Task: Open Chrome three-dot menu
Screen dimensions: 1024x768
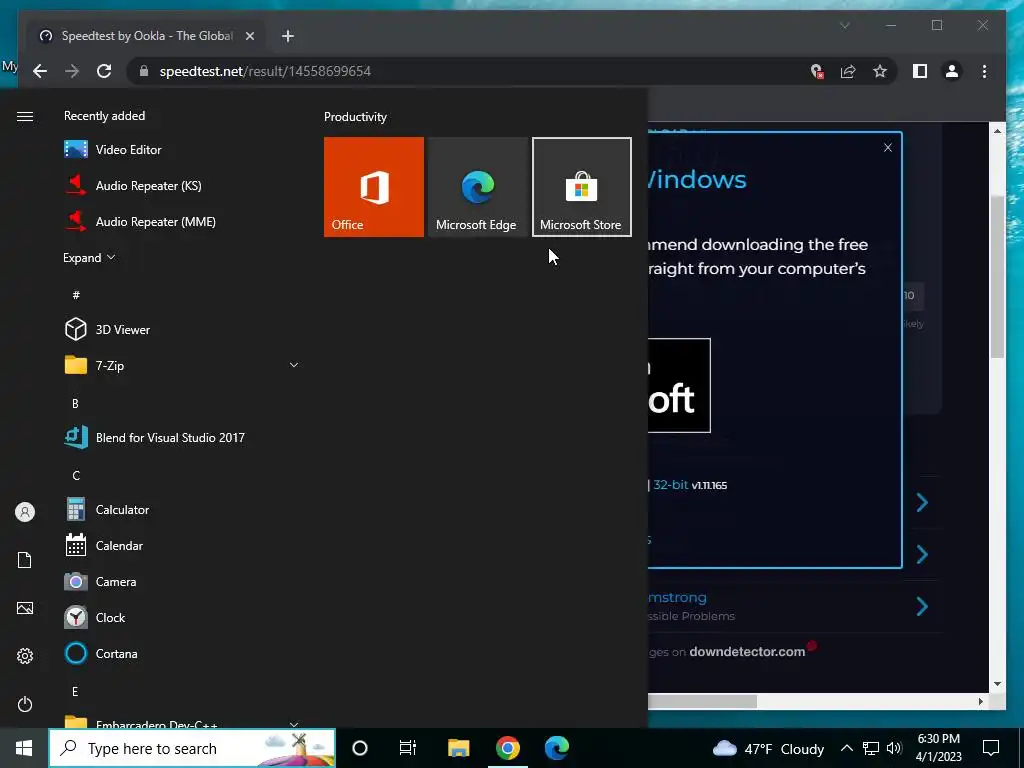Action: tap(984, 71)
